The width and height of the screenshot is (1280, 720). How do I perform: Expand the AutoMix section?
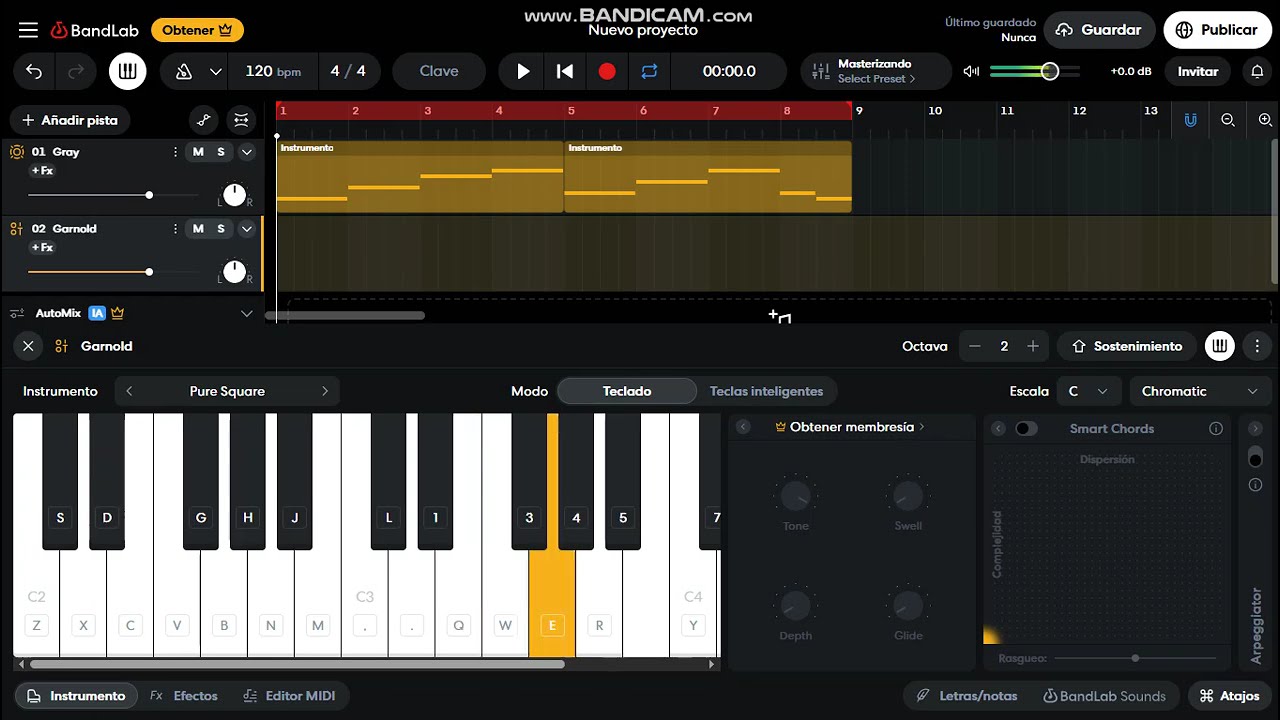[x=247, y=313]
